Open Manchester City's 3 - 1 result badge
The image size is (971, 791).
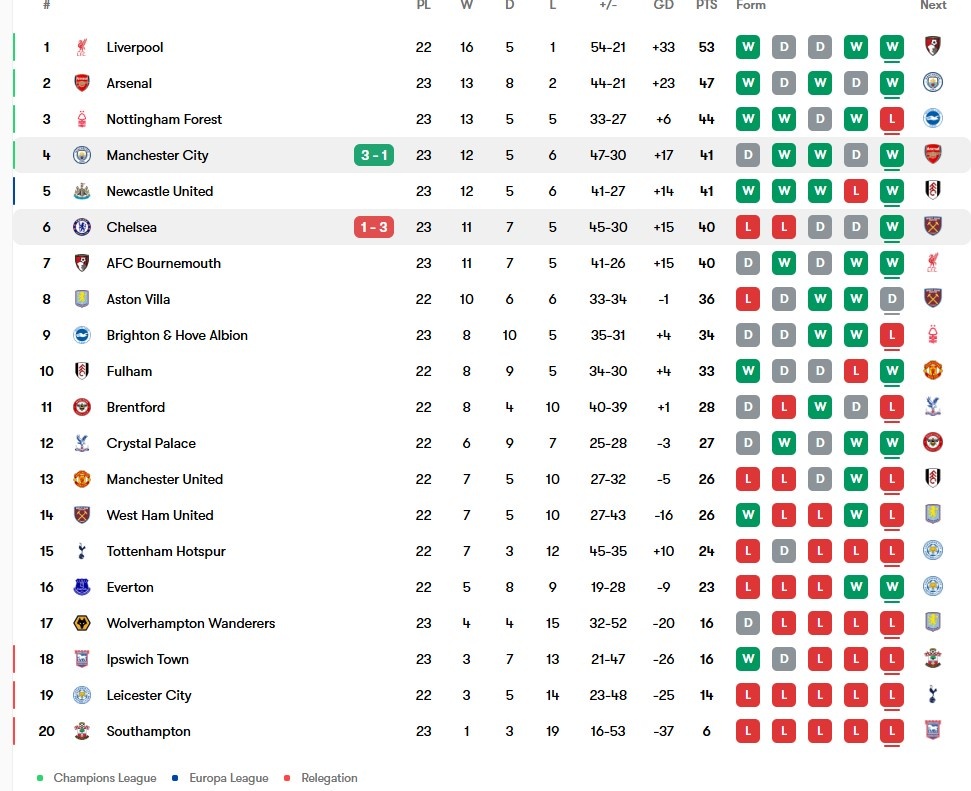[x=374, y=155]
